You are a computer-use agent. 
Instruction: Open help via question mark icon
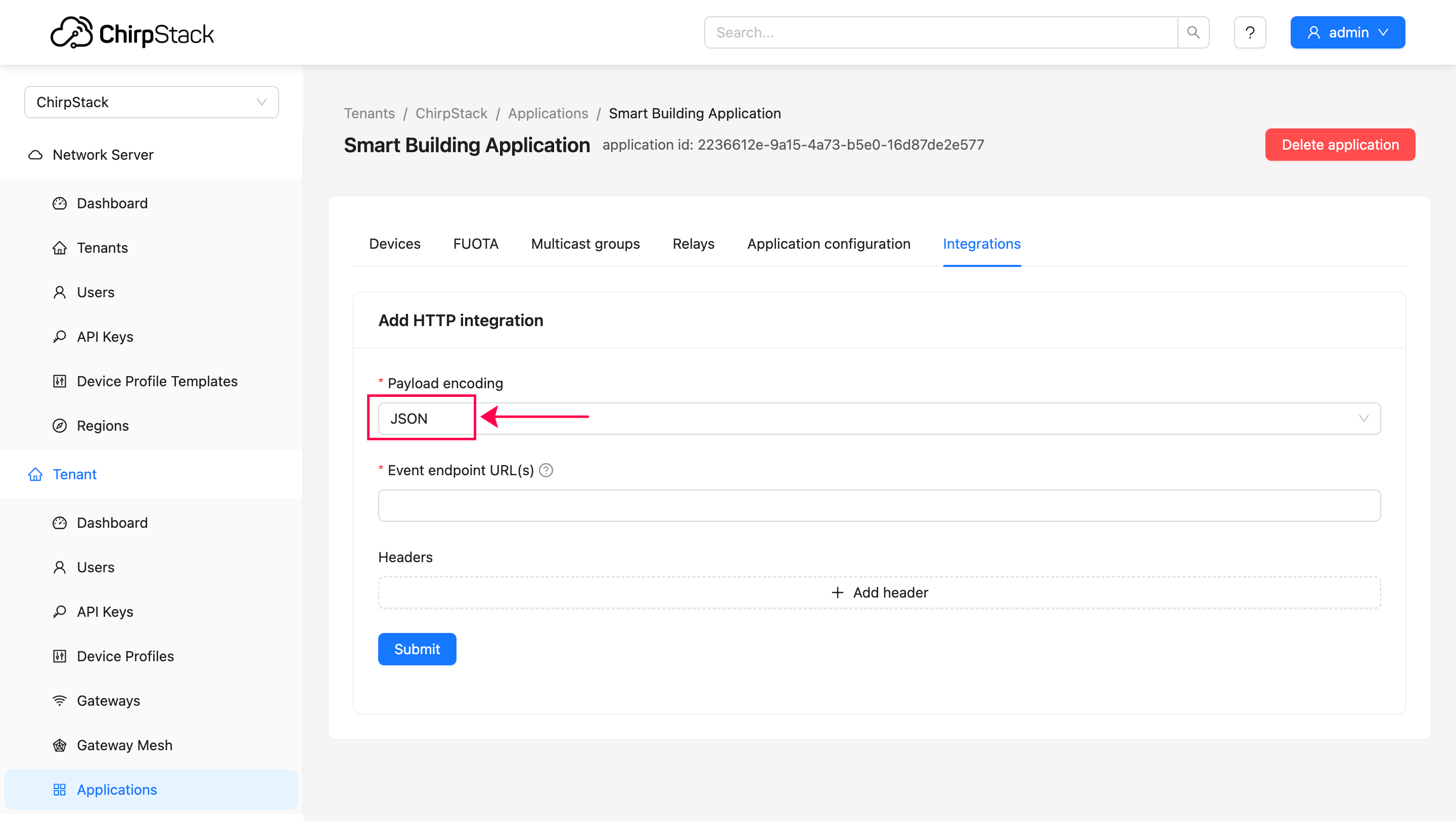[x=1250, y=33]
